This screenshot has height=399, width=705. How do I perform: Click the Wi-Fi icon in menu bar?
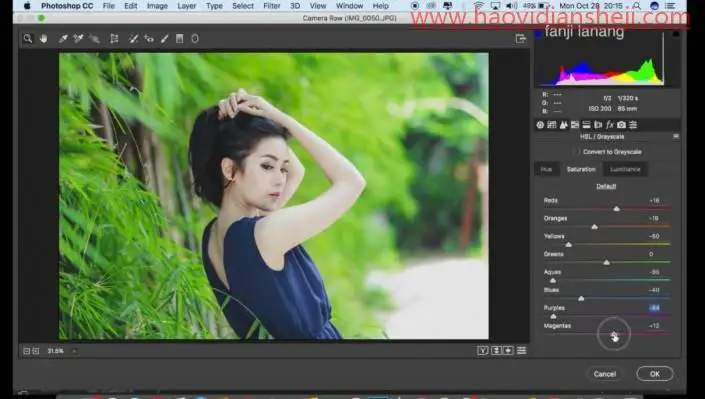tap(478, 6)
